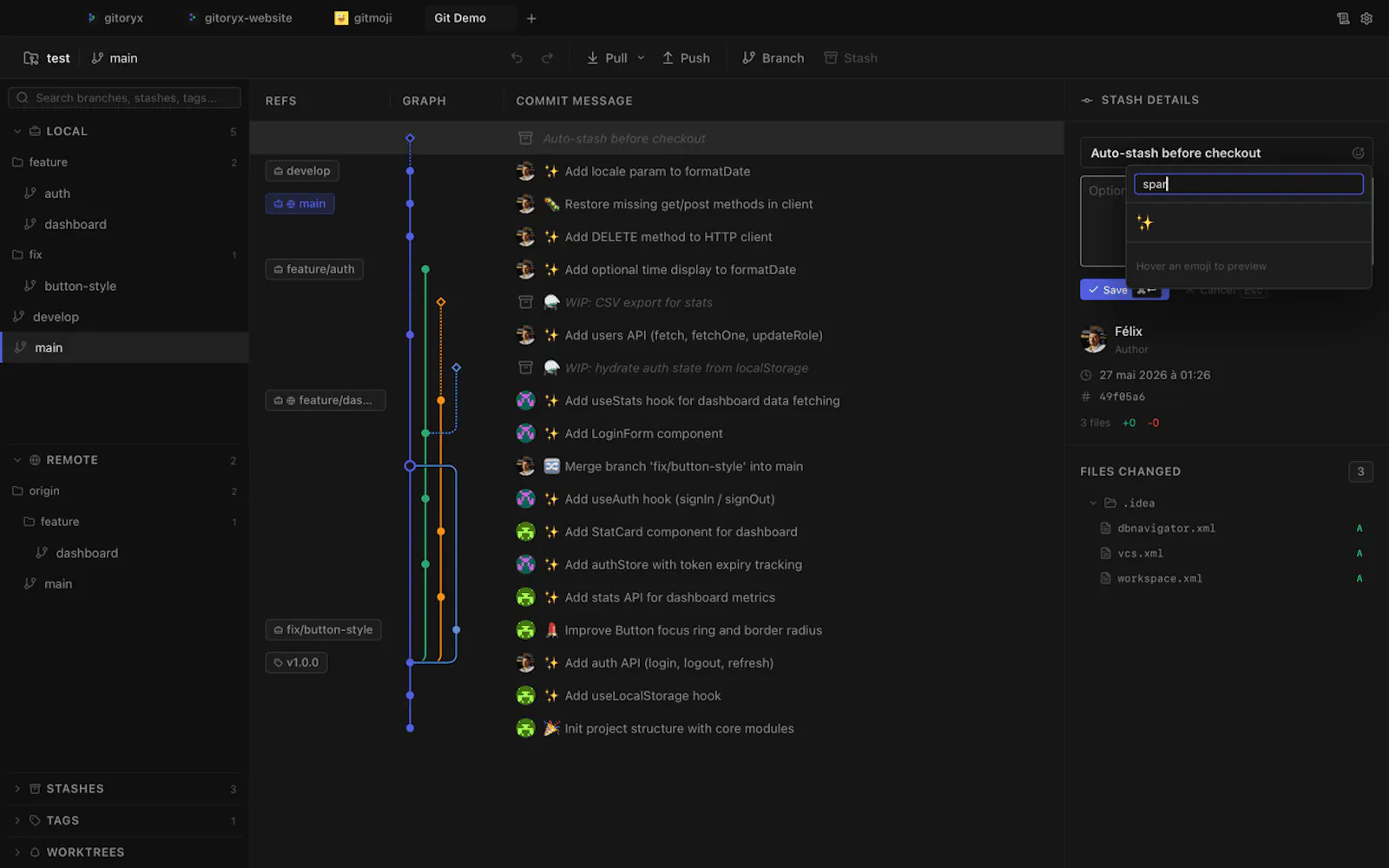Click bug emoji on Restore missing methods commit

click(x=551, y=204)
